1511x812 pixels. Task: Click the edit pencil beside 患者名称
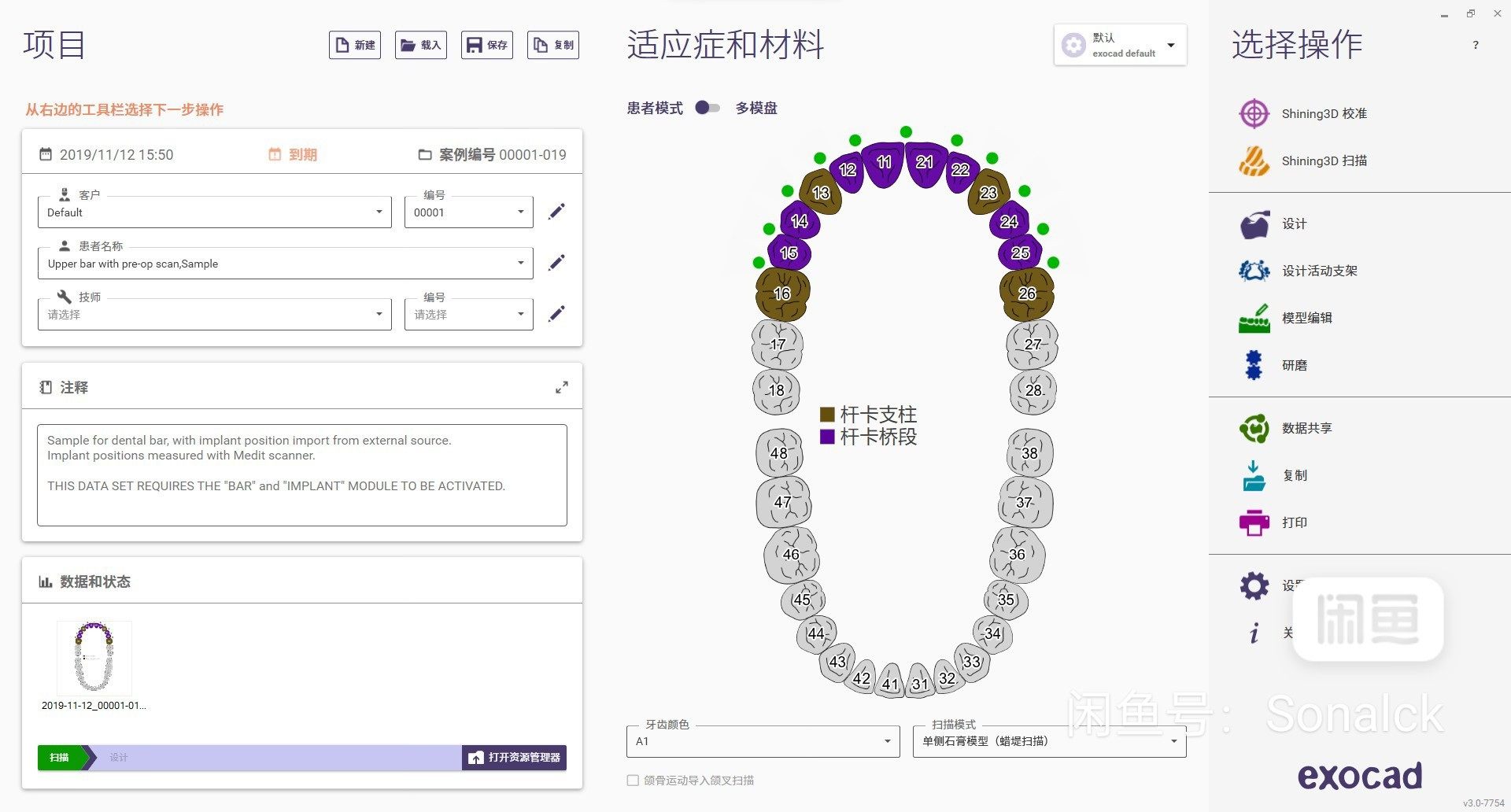[556, 262]
